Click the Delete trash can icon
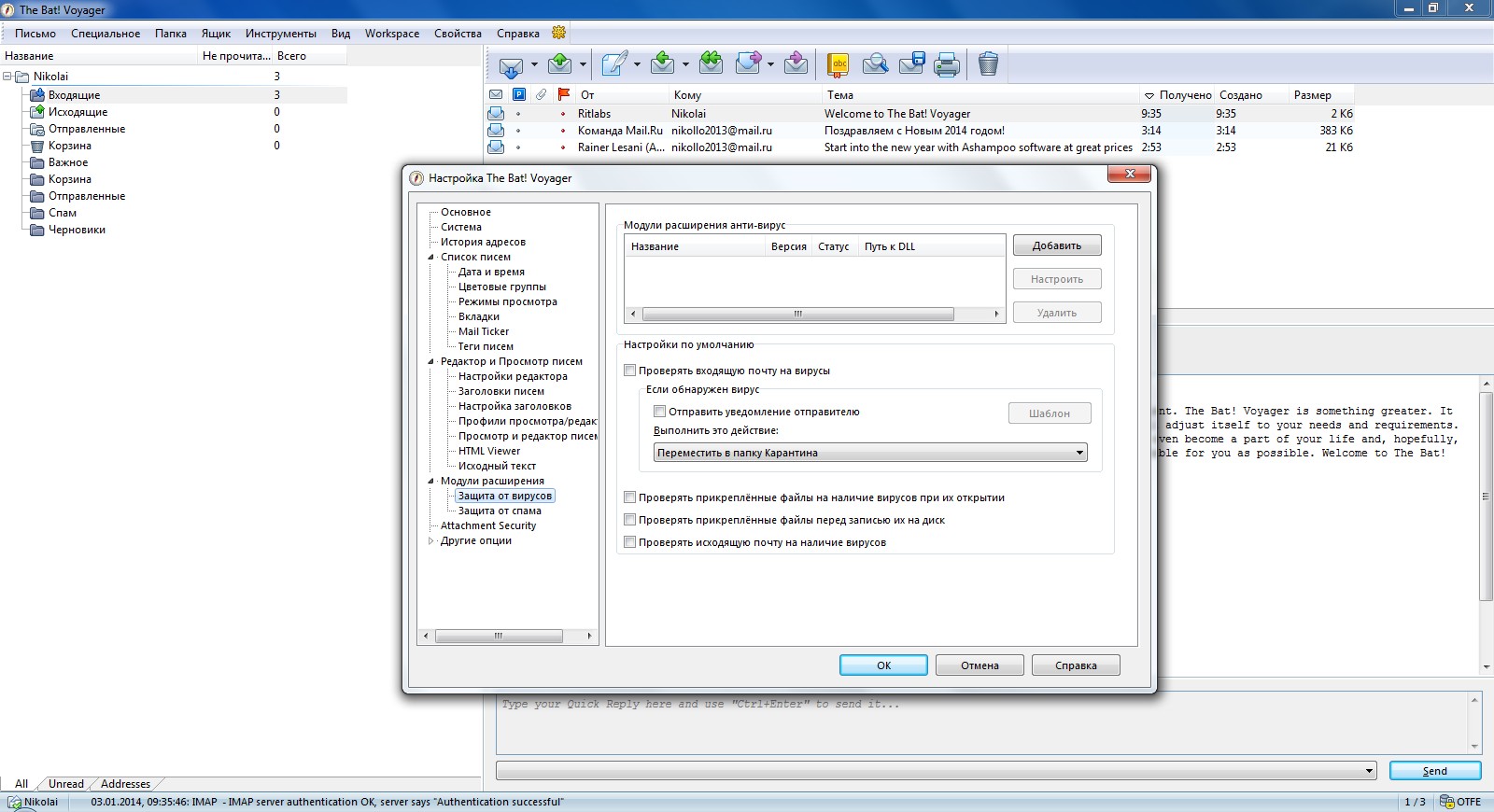Image resolution: width=1494 pixels, height=812 pixels. pyautogui.click(x=988, y=64)
